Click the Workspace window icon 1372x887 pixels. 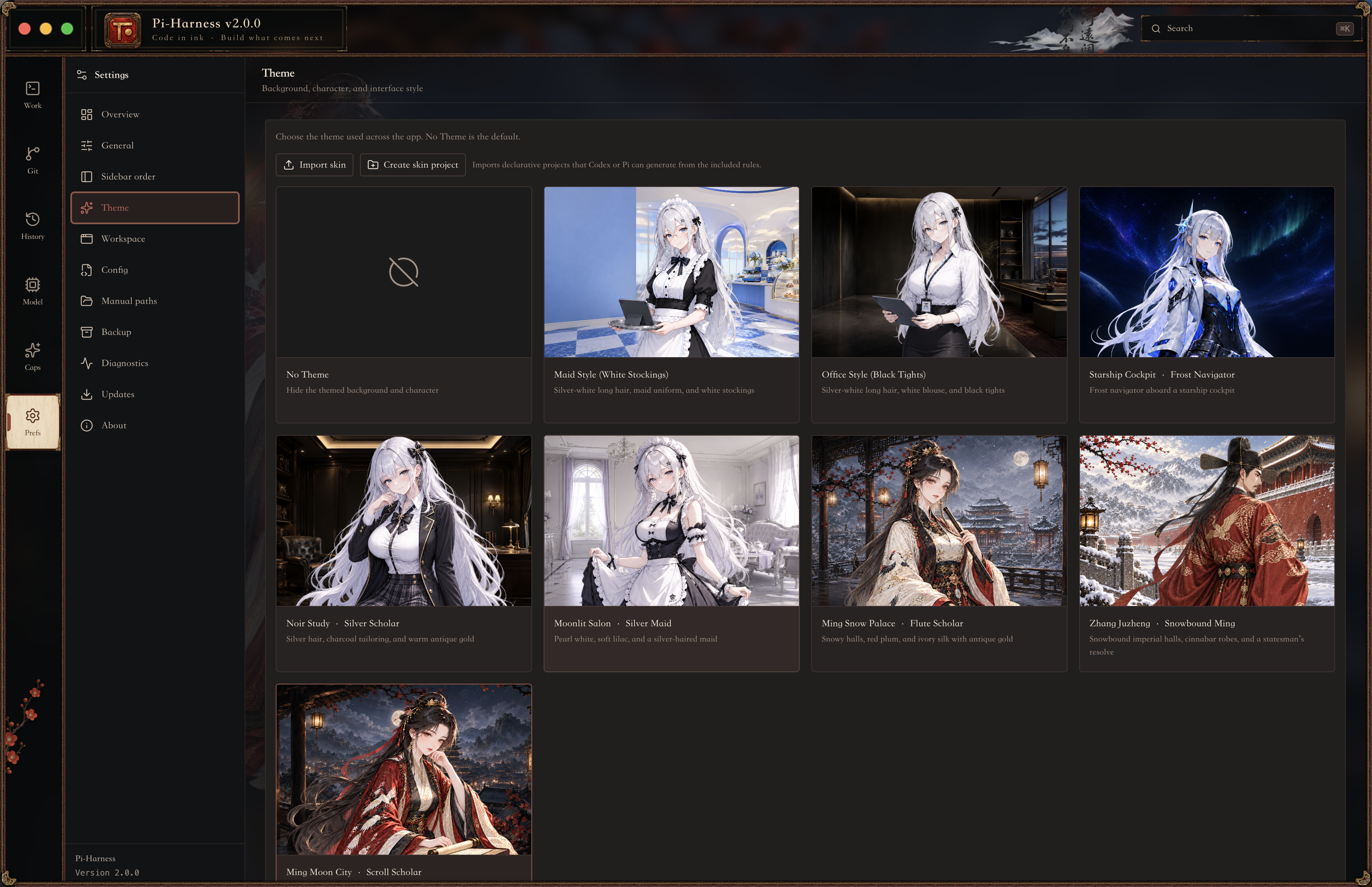pyautogui.click(x=86, y=239)
